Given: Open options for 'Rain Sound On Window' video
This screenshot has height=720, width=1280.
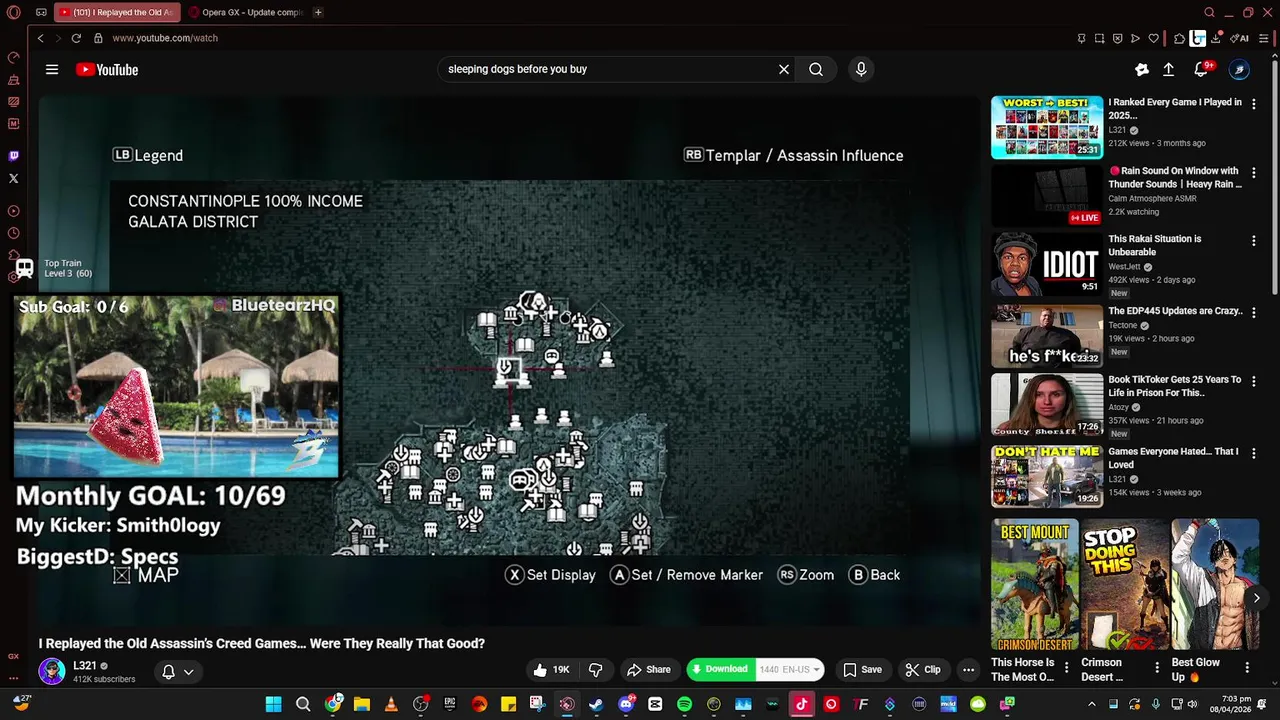Looking at the screenshot, I should [1253, 172].
